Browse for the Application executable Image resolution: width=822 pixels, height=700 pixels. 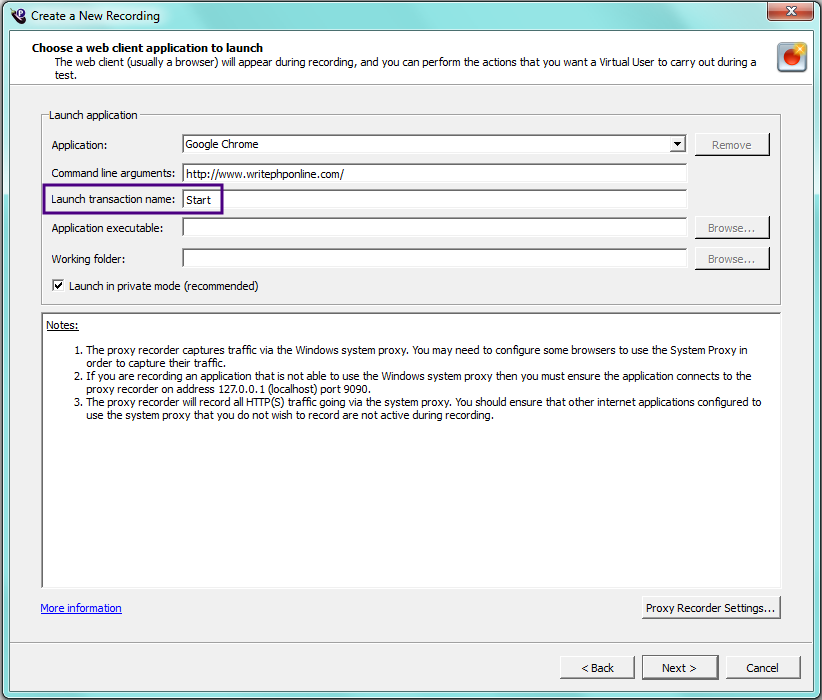coord(731,228)
